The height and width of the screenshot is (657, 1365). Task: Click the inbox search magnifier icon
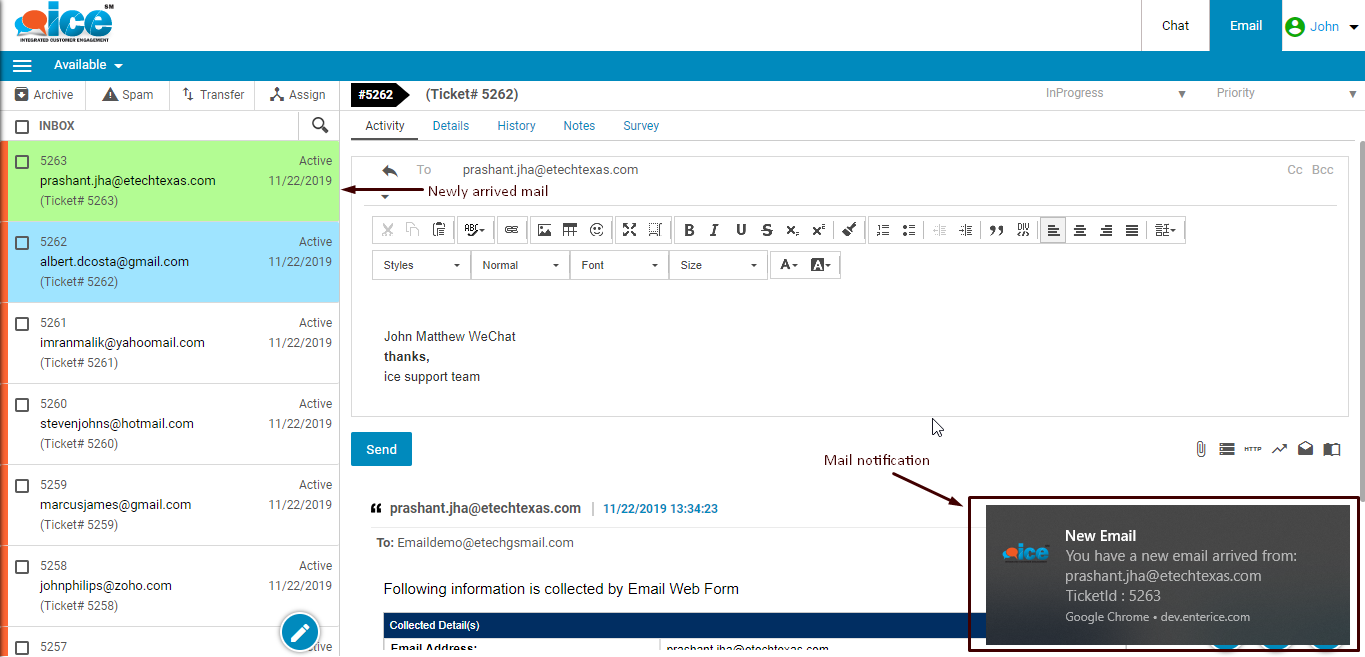pos(320,126)
